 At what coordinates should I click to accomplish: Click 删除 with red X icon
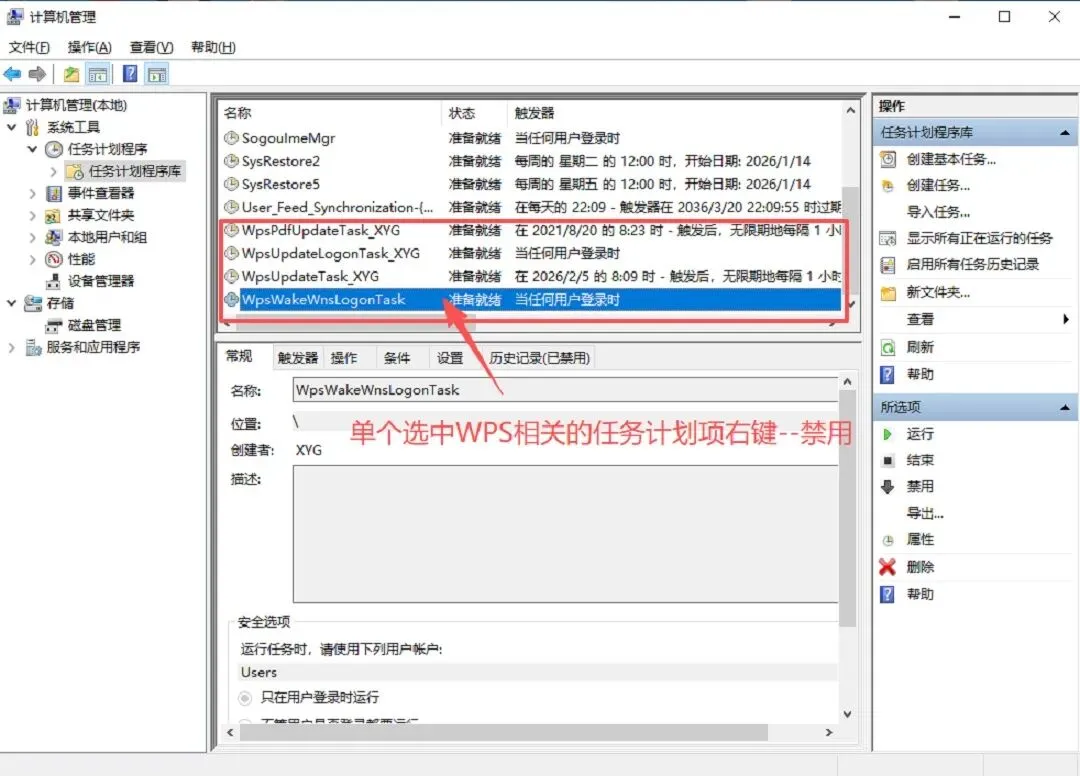920,567
